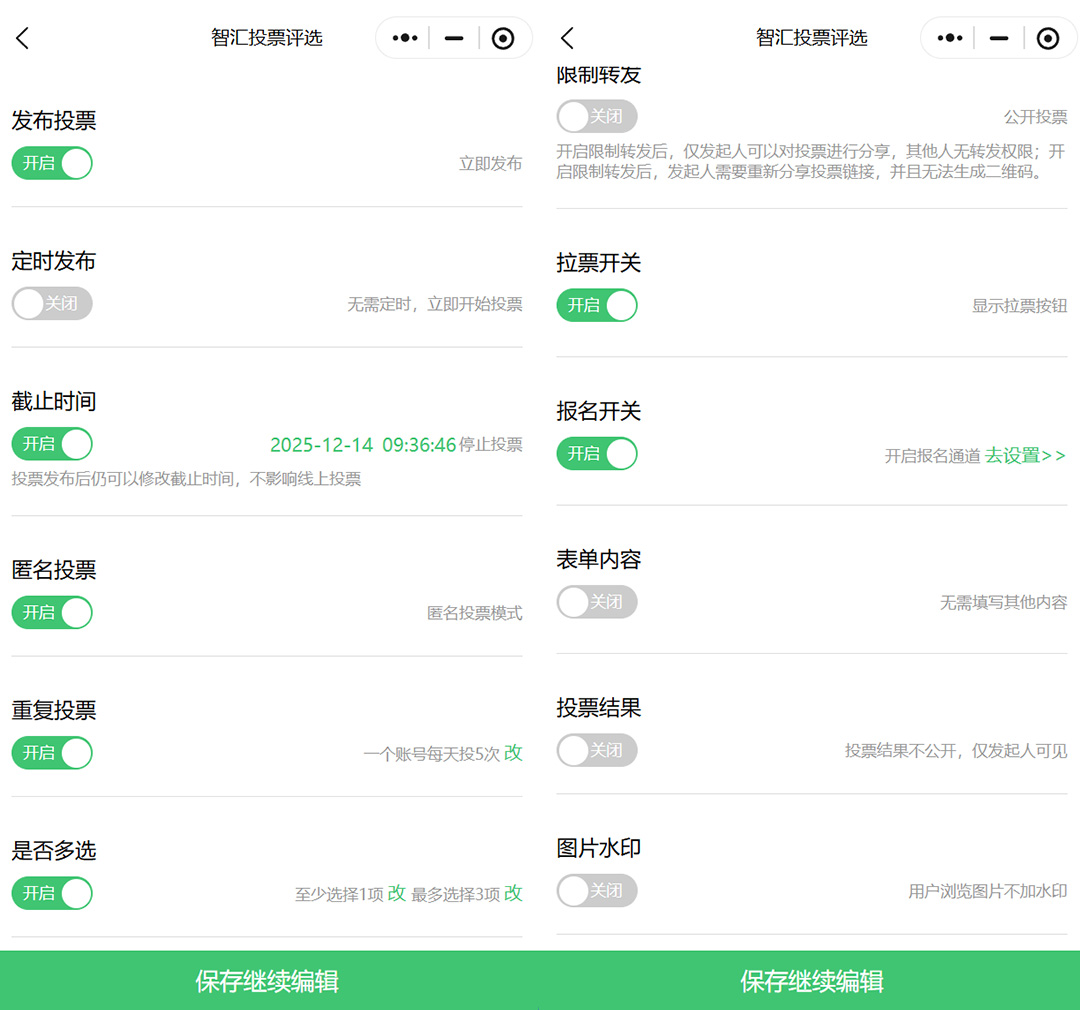The height and width of the screenshot is (1010, 1080).
Task: Turn on the 投票结果 switch
Action: coord(597,750)
